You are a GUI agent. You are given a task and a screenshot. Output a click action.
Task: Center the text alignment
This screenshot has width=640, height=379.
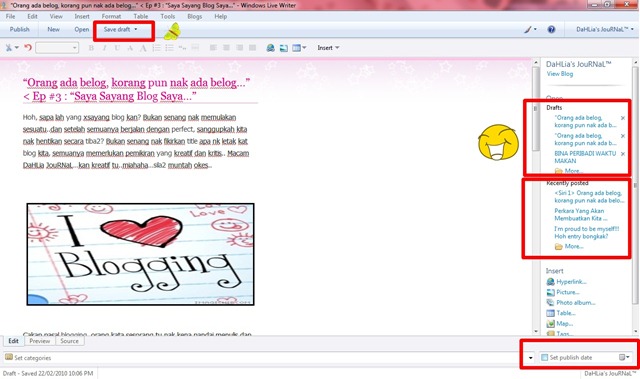(226, 48)
